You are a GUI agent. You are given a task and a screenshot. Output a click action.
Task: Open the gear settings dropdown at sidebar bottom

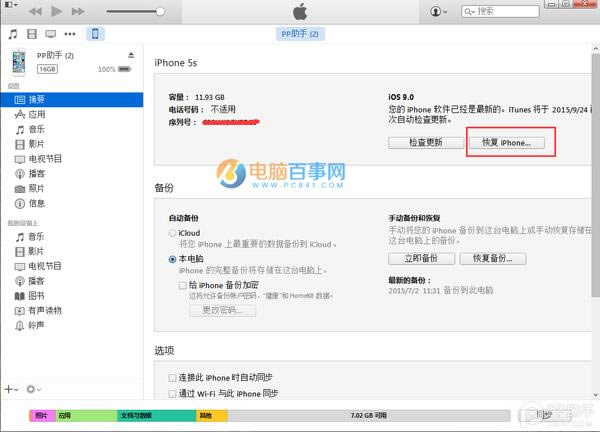pyautogui.click(x=34, y=389)
